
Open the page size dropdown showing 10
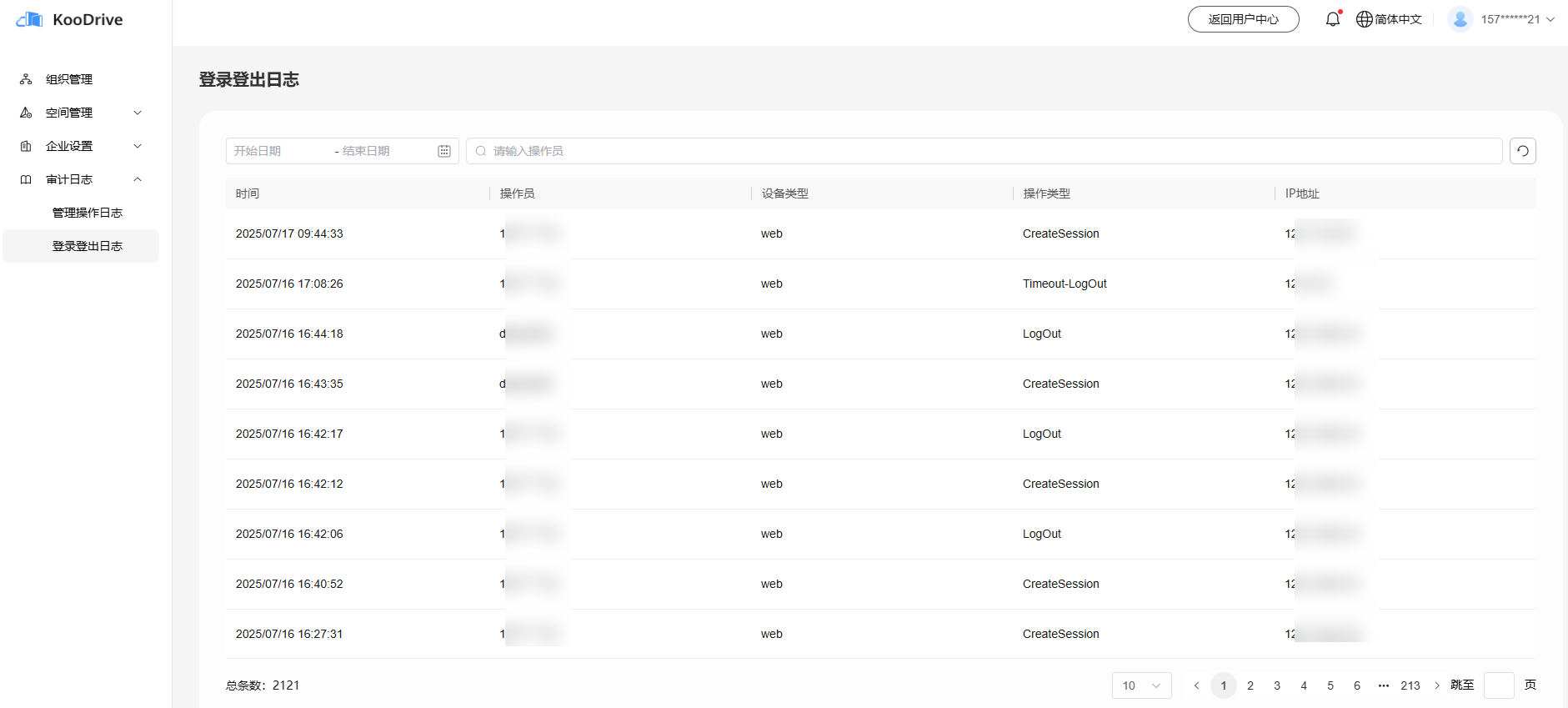click(1142, 685)
